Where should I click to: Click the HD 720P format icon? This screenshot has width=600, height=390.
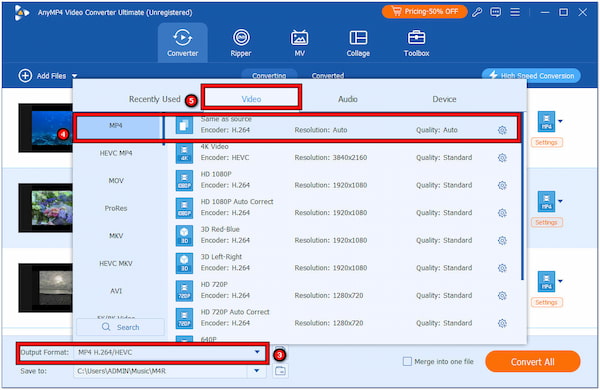click(x=184, y=290)
